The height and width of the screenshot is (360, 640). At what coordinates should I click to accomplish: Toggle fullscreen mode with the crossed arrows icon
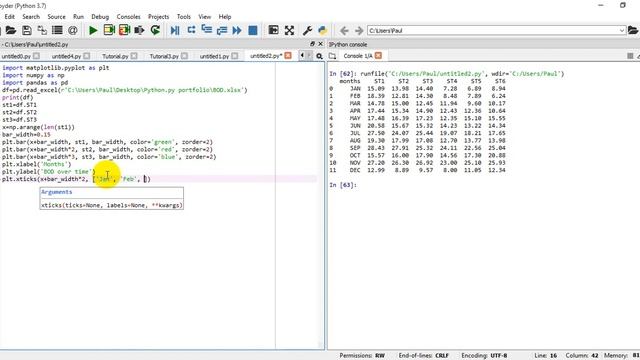[x=289, y=30]
